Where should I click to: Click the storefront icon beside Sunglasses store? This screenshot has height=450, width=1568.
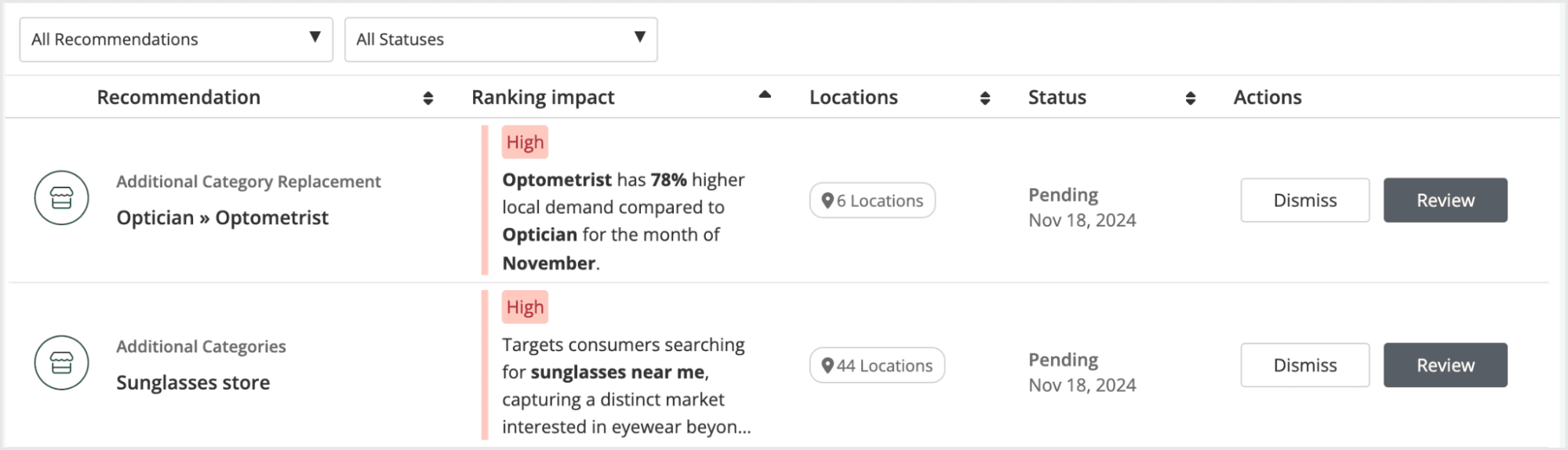[61, 363]
